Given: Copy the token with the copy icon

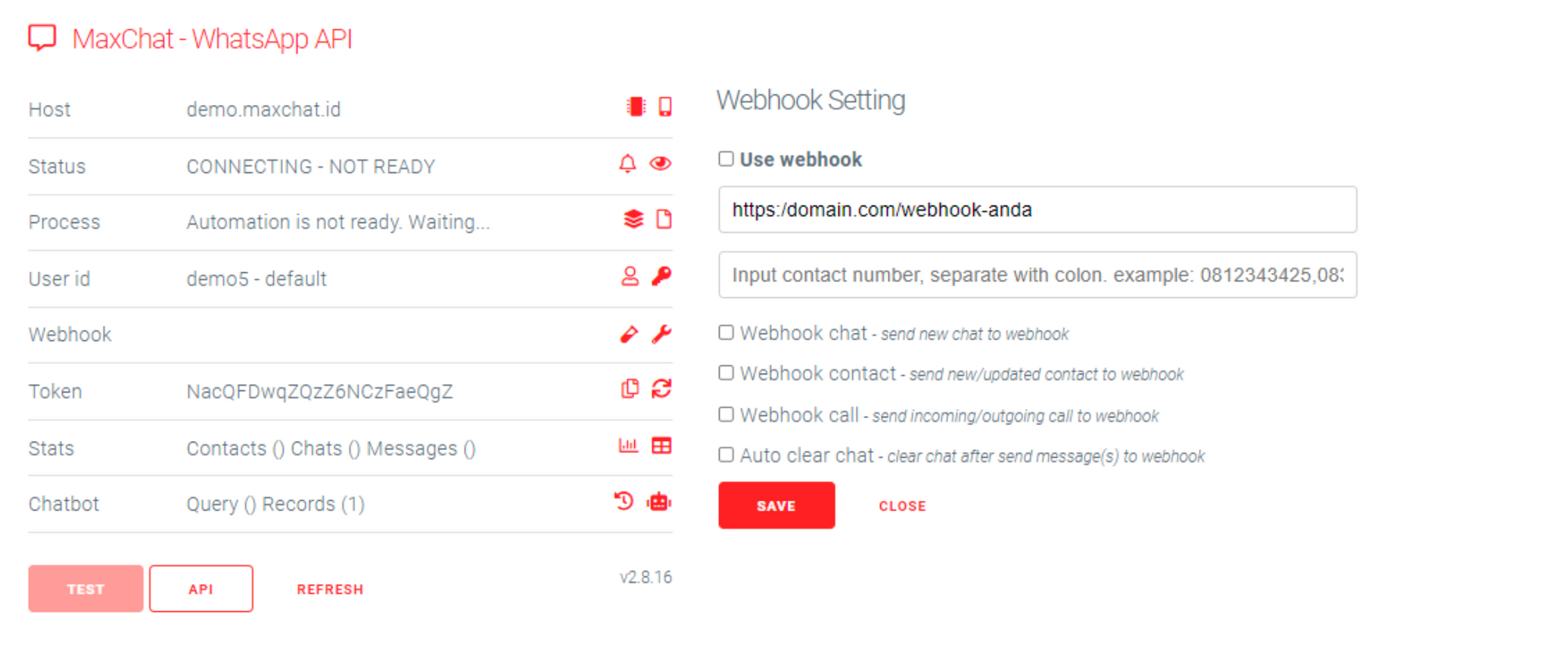Looking at the screenshot, I should [630, 389].
